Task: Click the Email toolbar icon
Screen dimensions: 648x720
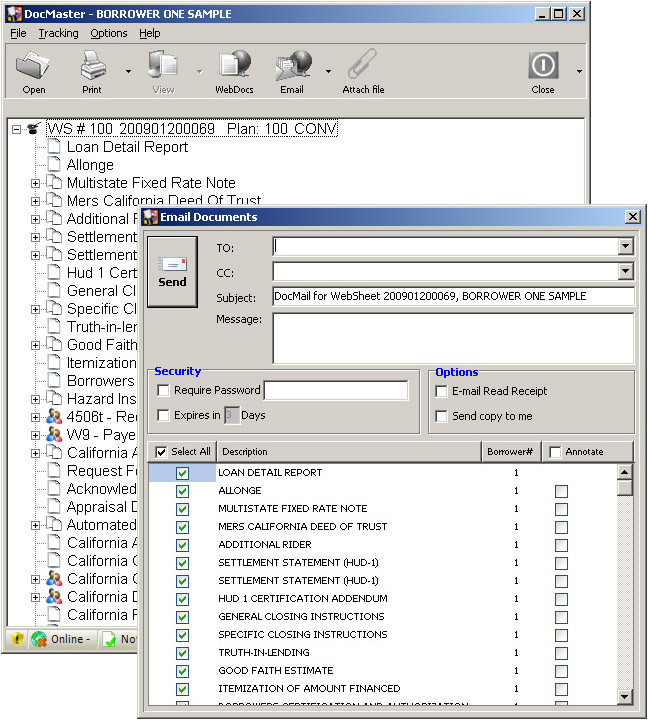Action: [x=292, y=67]
